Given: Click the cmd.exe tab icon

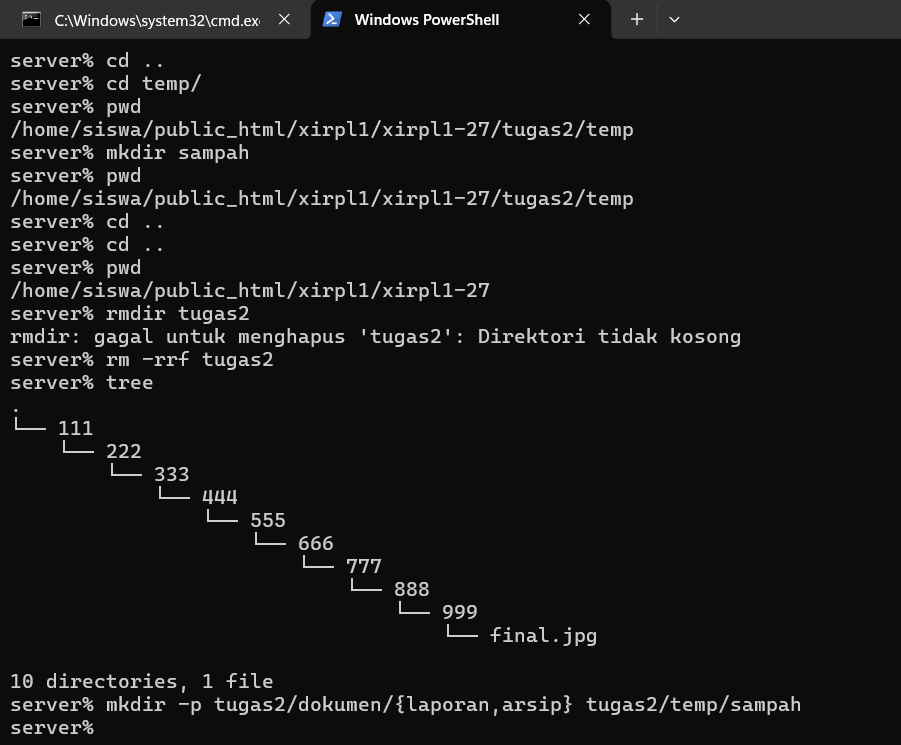Looking at the screenshot, I should [31, 20].
